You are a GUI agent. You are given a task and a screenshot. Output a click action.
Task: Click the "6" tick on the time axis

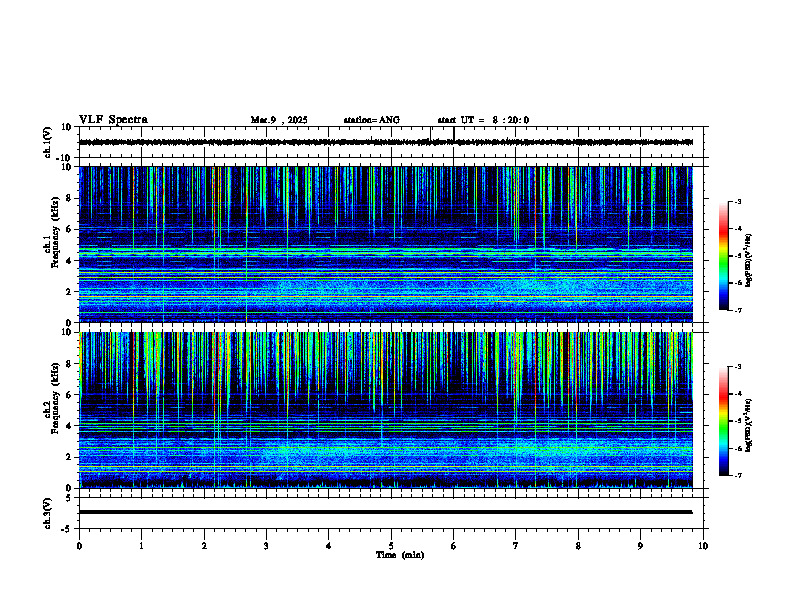[454, 546]
